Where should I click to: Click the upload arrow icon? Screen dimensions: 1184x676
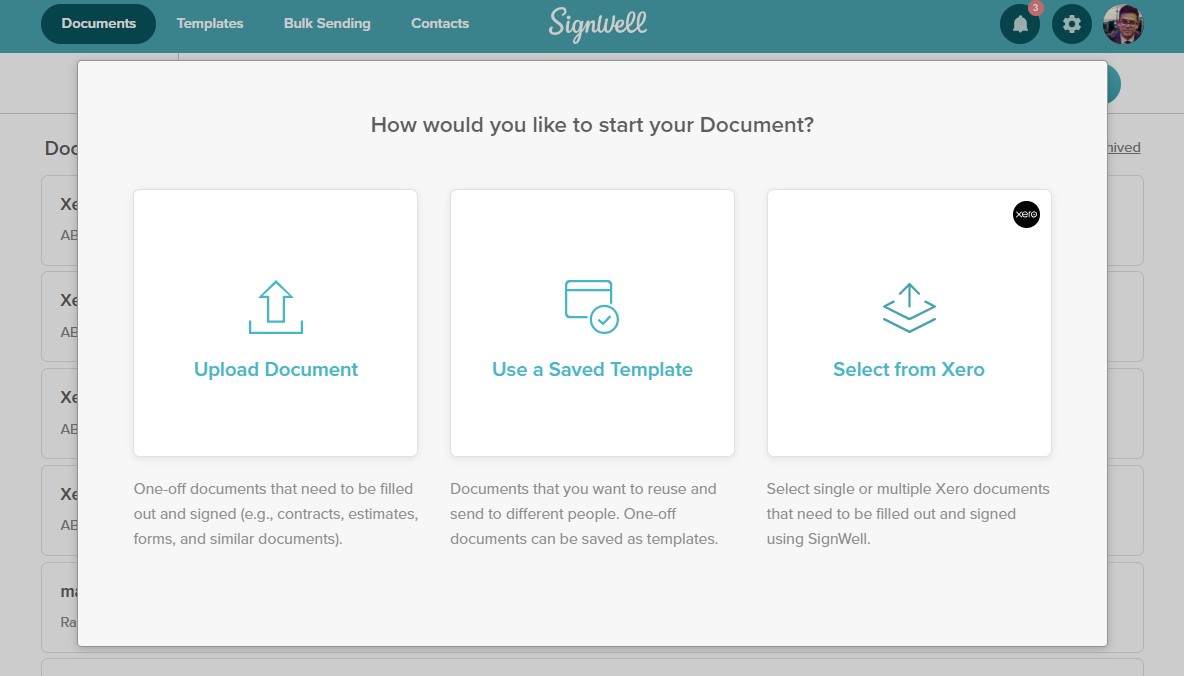(276, 307)
